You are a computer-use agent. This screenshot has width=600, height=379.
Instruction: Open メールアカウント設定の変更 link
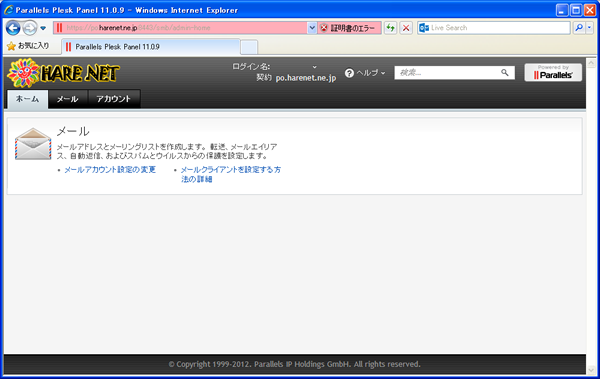(x=110, y=170)
